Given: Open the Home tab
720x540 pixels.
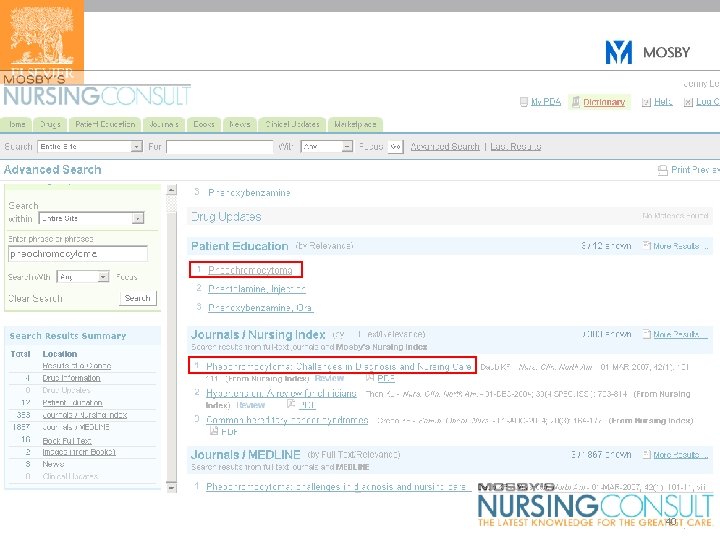Looking at the screenshot, I should [16, 124].
